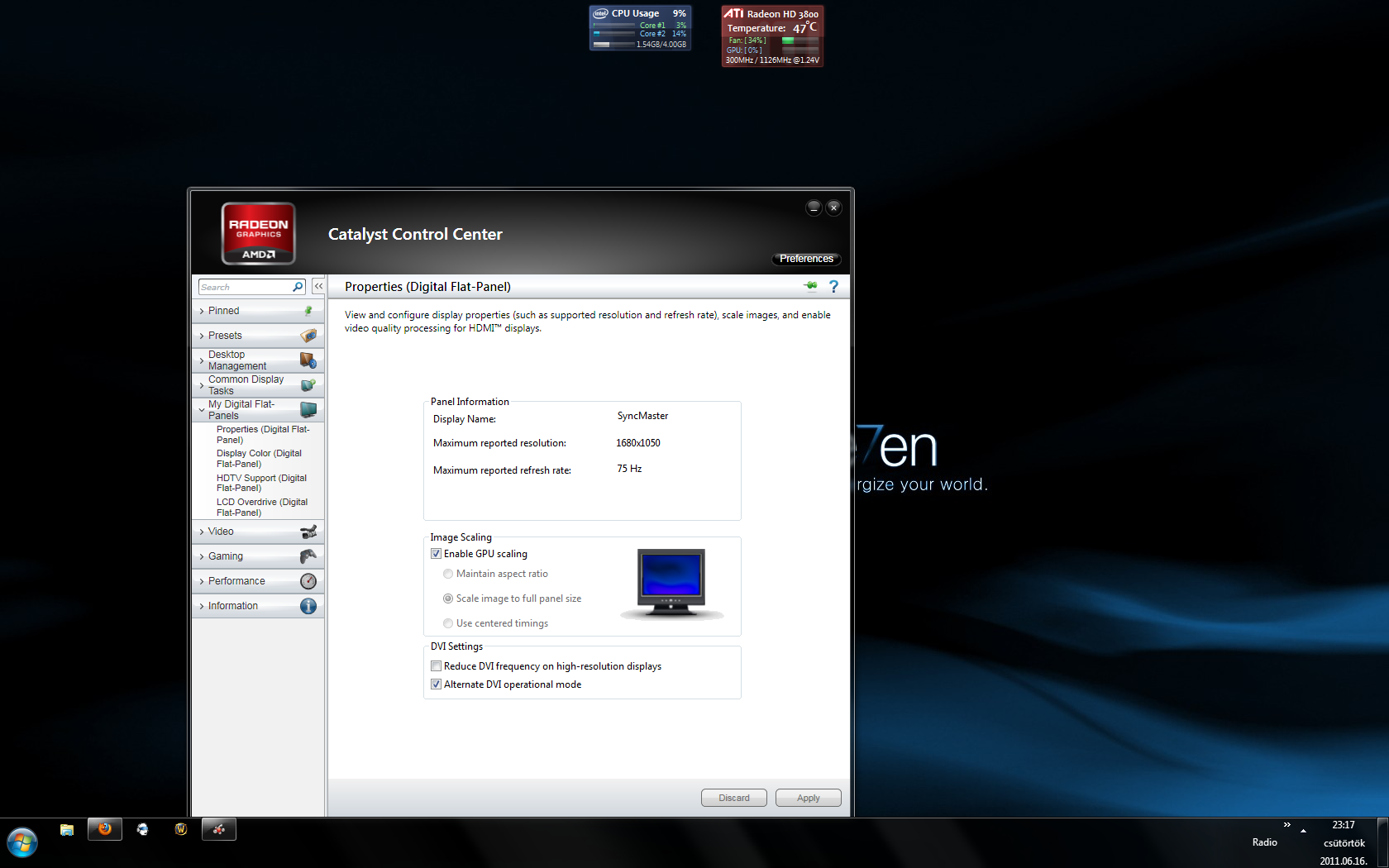Click the Apply button
1389x868 pixels.
[809, 798]
